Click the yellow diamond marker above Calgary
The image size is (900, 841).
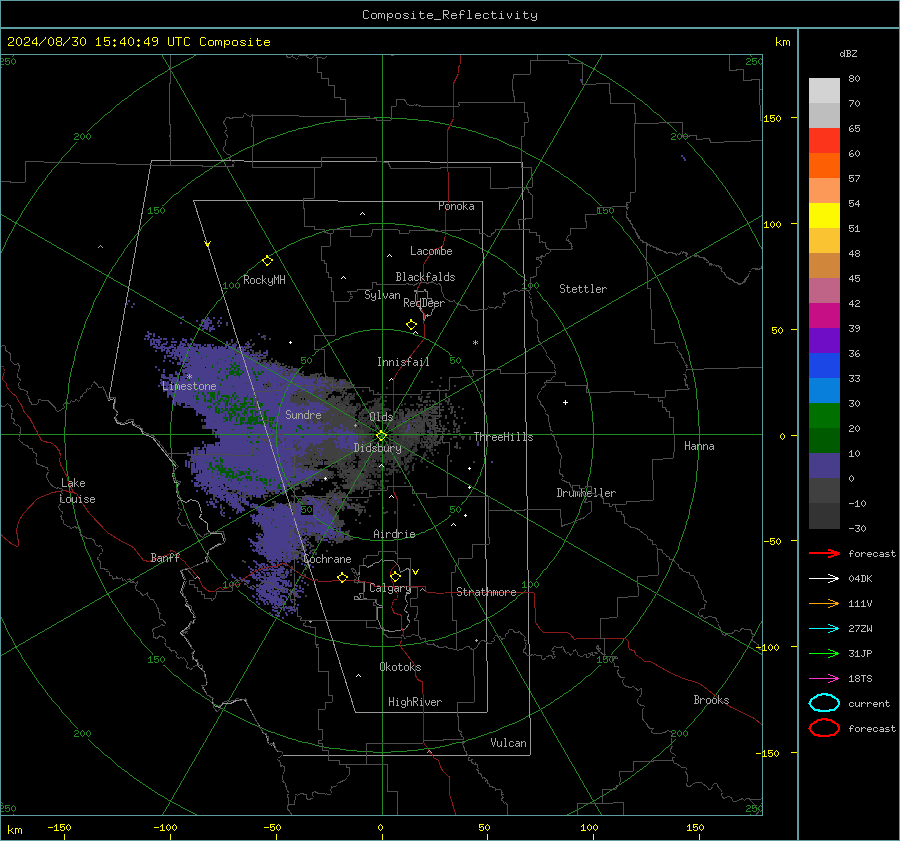point(395,576)
